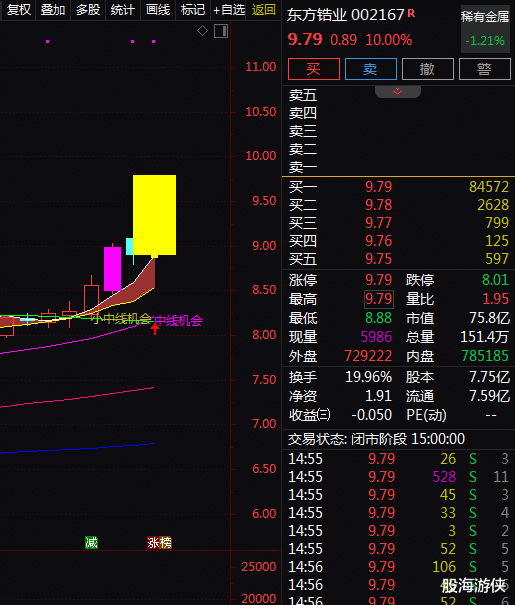515x605 pixels.
Task: Click the 现量 value 5986
Action: click(376, 337)
